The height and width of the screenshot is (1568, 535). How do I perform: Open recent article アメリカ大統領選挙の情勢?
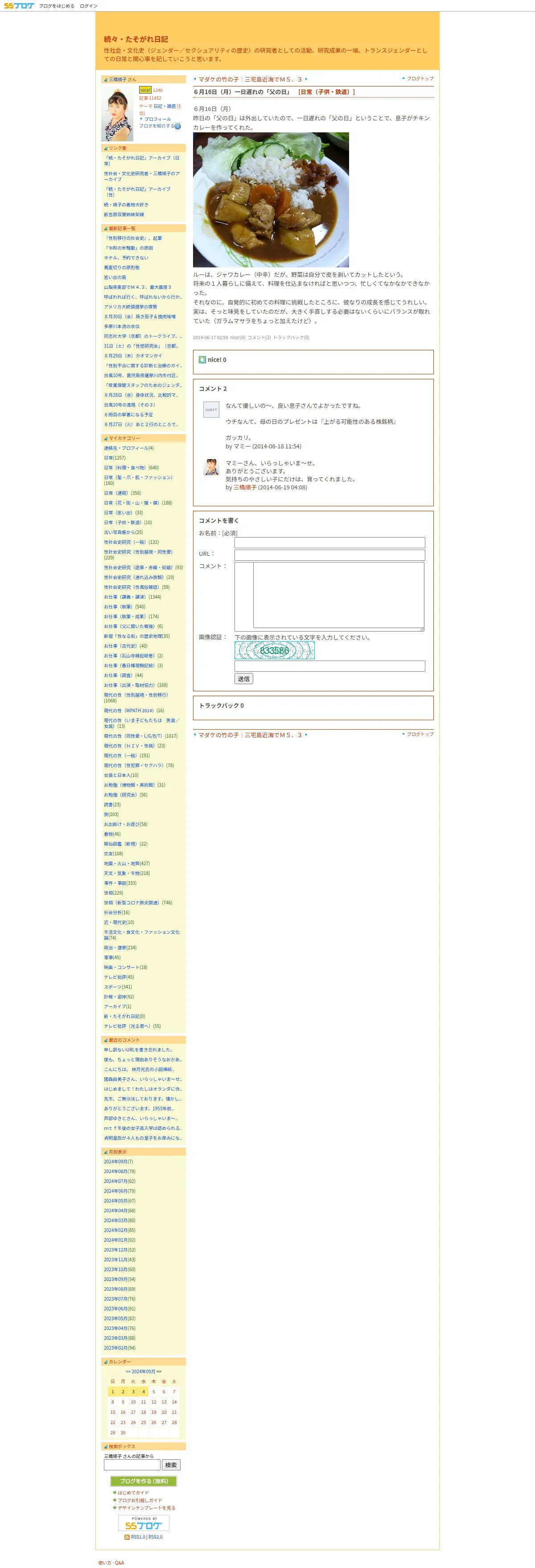pyautogui.click(x=130, y=307)
